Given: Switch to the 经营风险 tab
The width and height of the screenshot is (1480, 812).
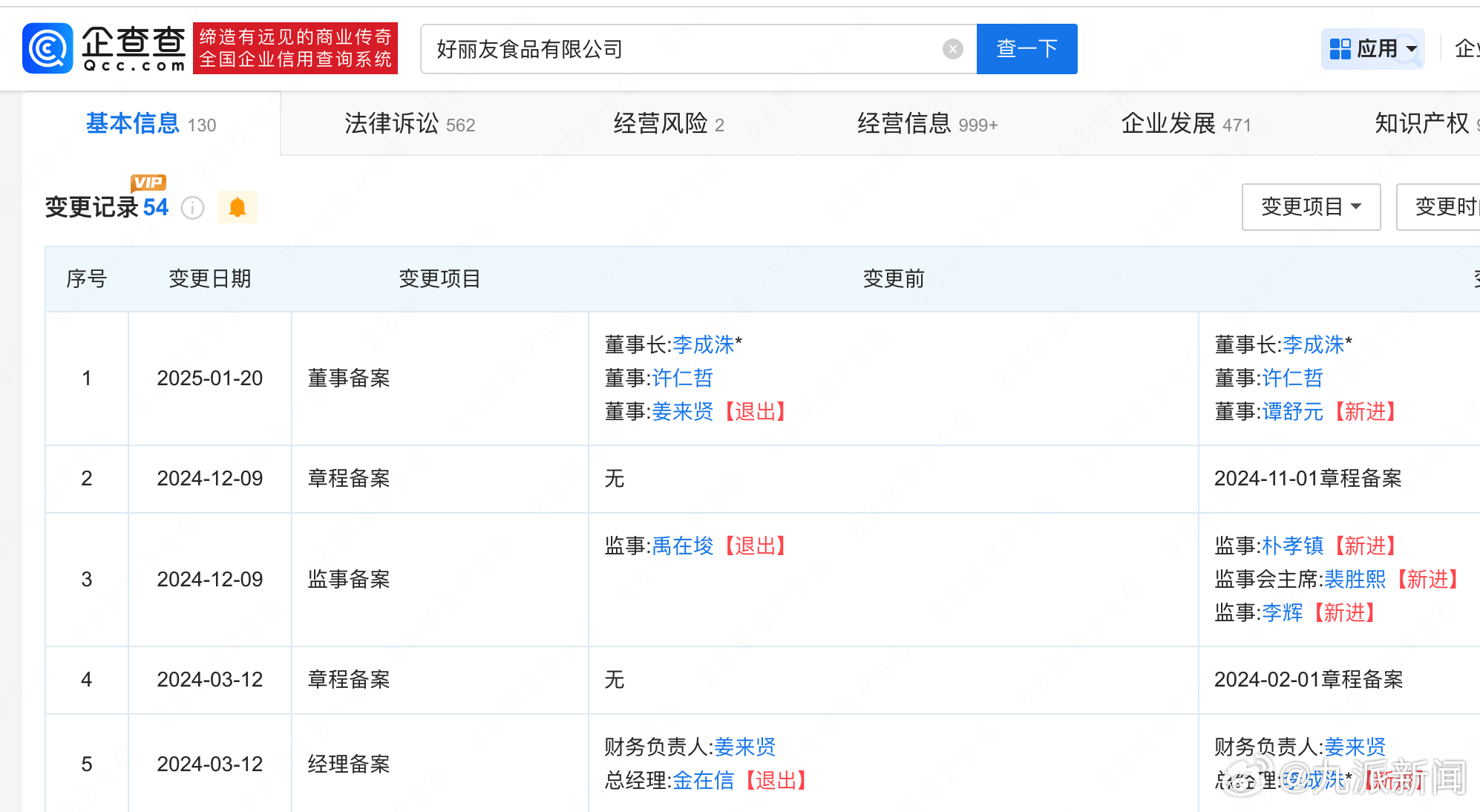Looking at the screenshot, I should 668,124.
